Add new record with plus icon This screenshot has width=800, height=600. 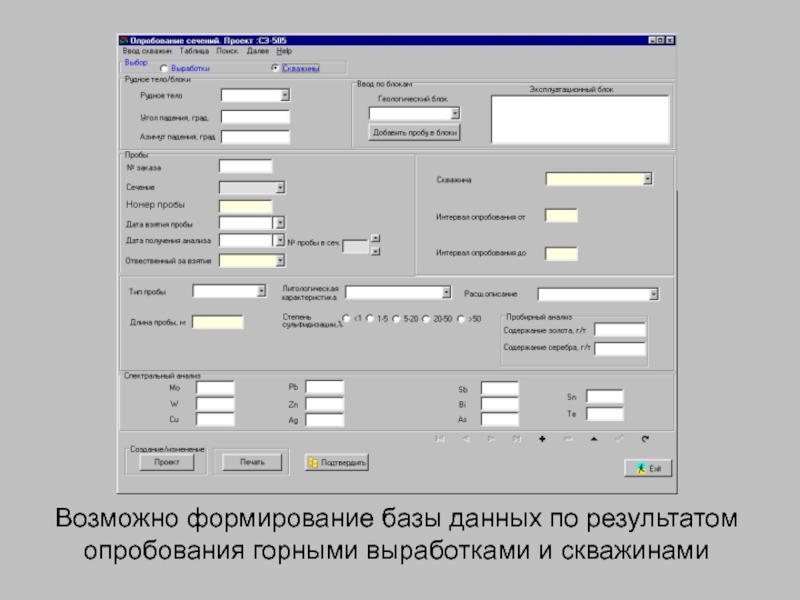coord(542,439)
